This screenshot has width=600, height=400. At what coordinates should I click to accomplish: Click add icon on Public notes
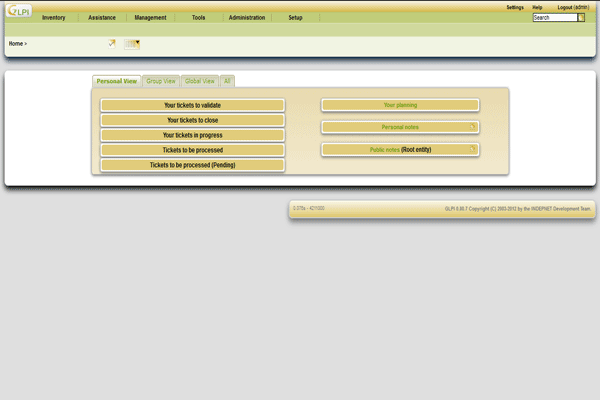point(473,149)
